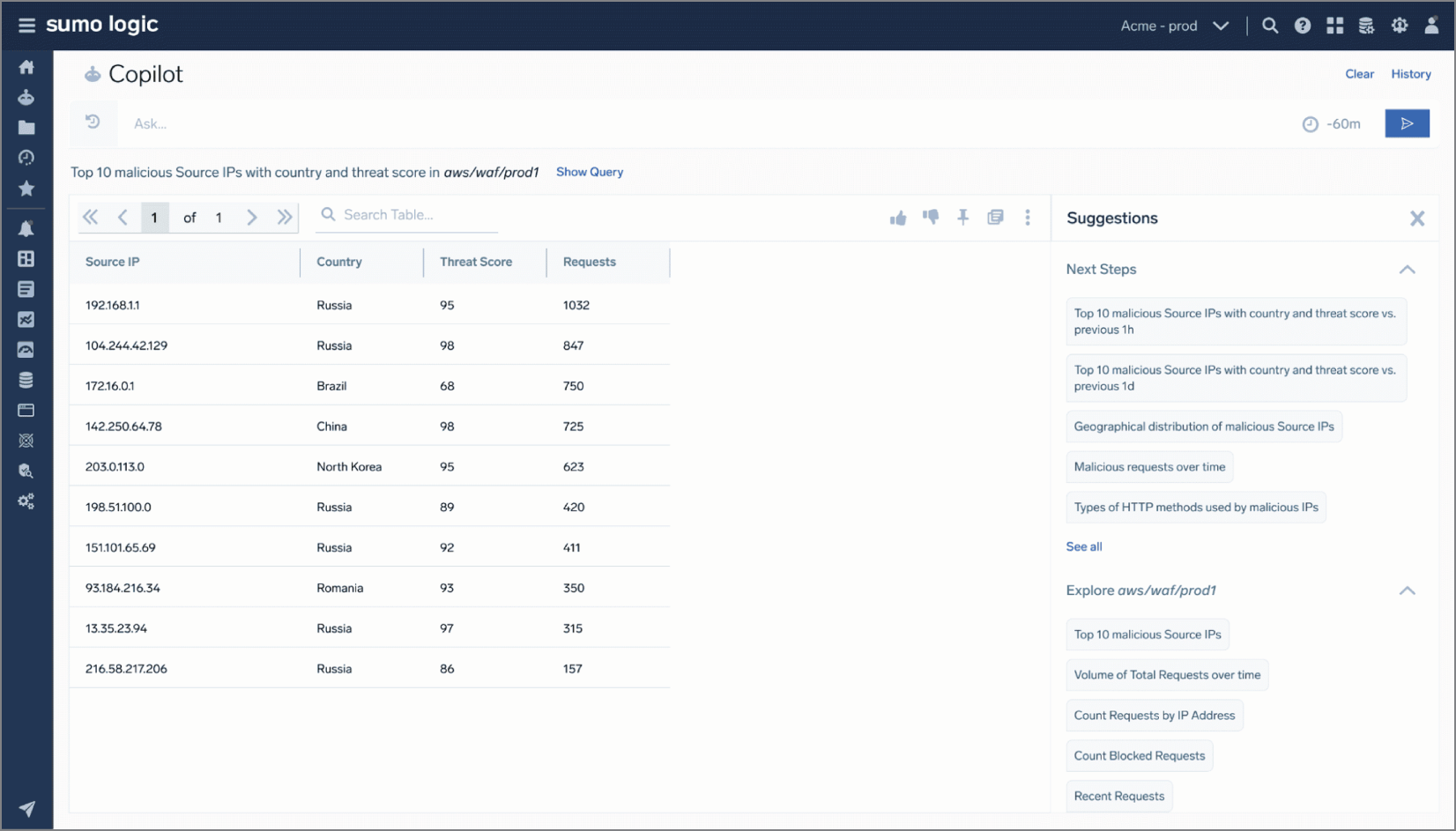
Task: Pin the query result with pin icon
Action: (962, 217)
